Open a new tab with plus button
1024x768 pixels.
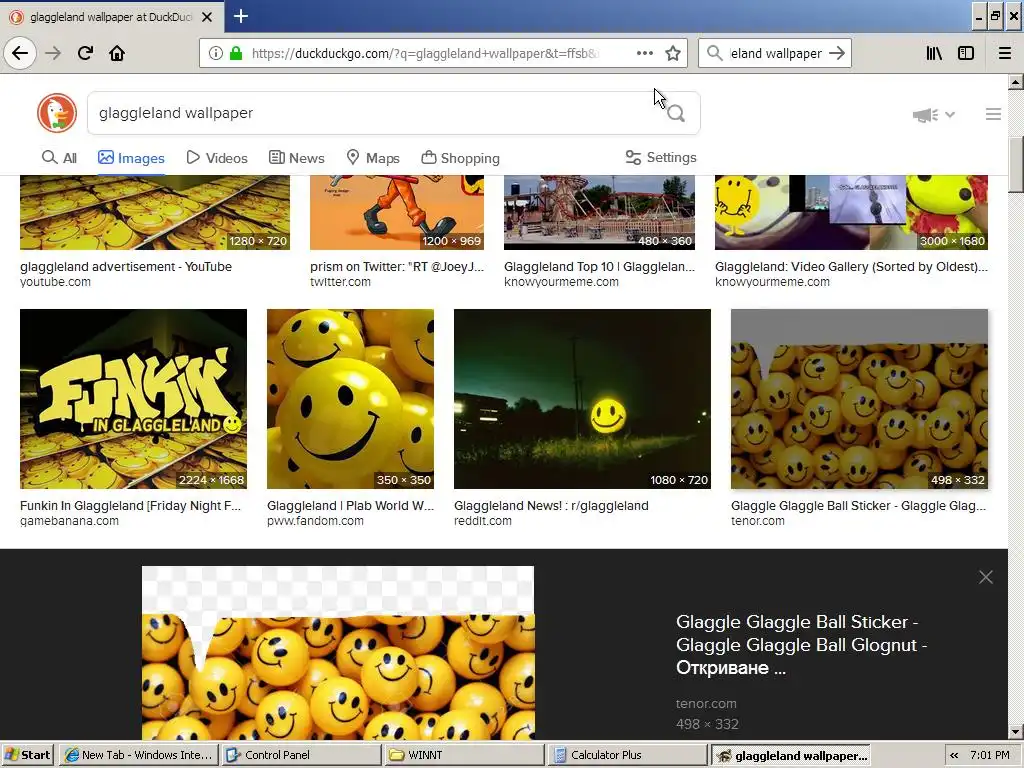(x=240, y=16)
